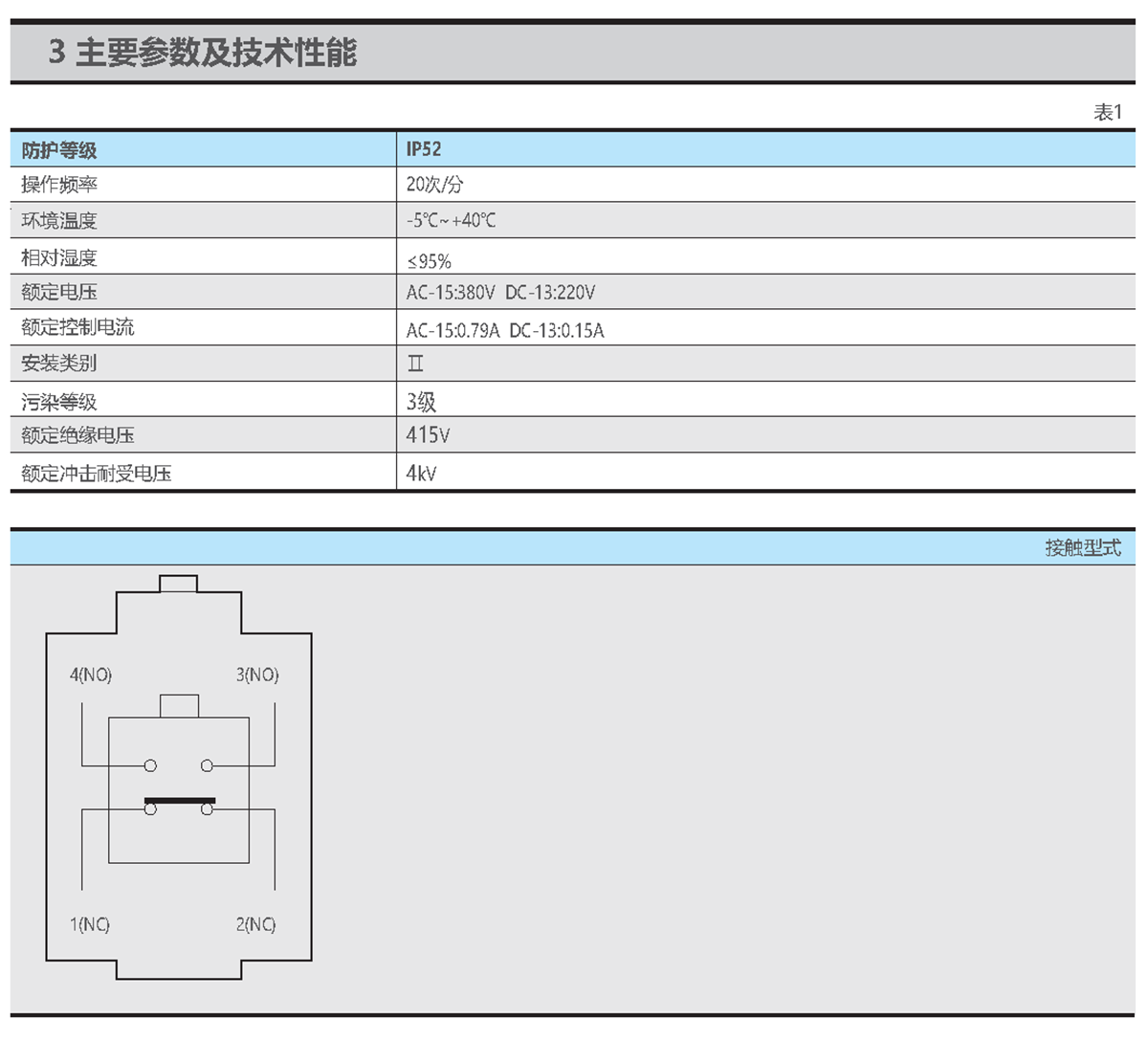Click the '额定控制电流' row label
The image size is (1148, 1040).
tap(77, 327)
